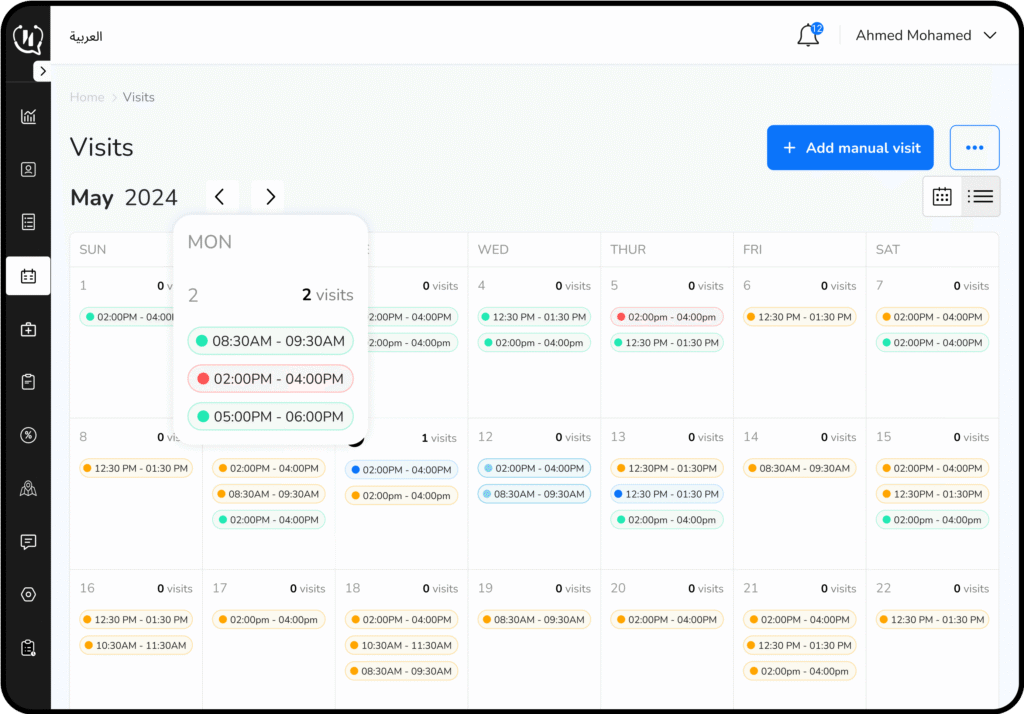This screenshot has height=714, width=1024.
Task: Click the user profile sidebar icon
Action: (x=28, y=169)
